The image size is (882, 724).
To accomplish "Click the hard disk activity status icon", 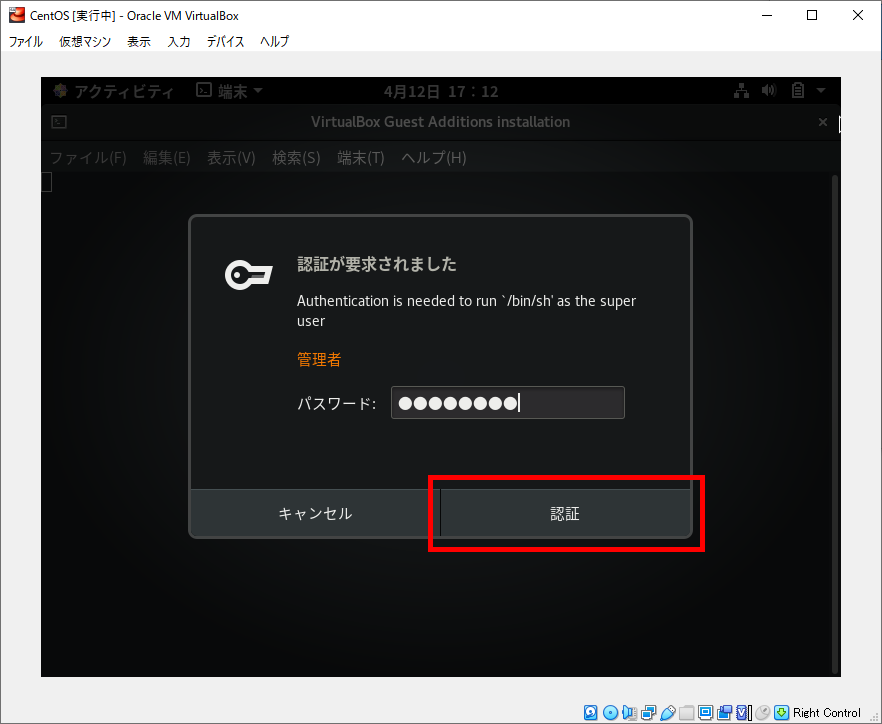I will click(591, 713).
